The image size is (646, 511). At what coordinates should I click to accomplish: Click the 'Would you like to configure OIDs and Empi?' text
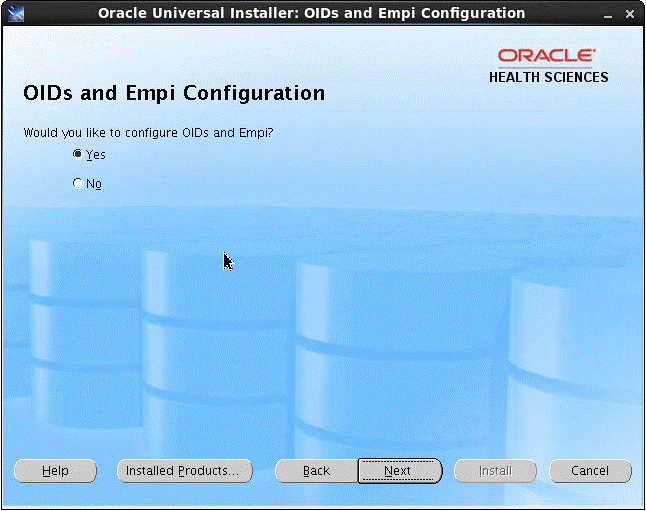click(x=148, y=133)
